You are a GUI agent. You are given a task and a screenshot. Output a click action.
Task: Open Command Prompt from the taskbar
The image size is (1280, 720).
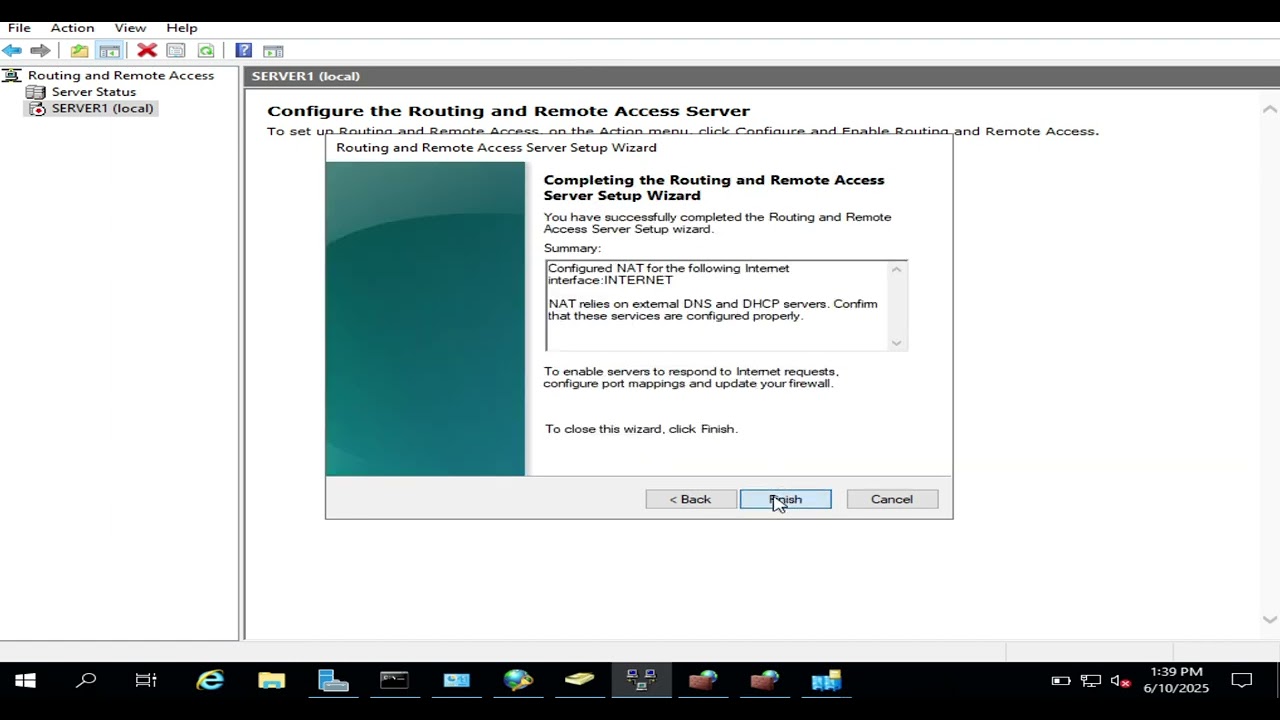[x=394, y=681]
